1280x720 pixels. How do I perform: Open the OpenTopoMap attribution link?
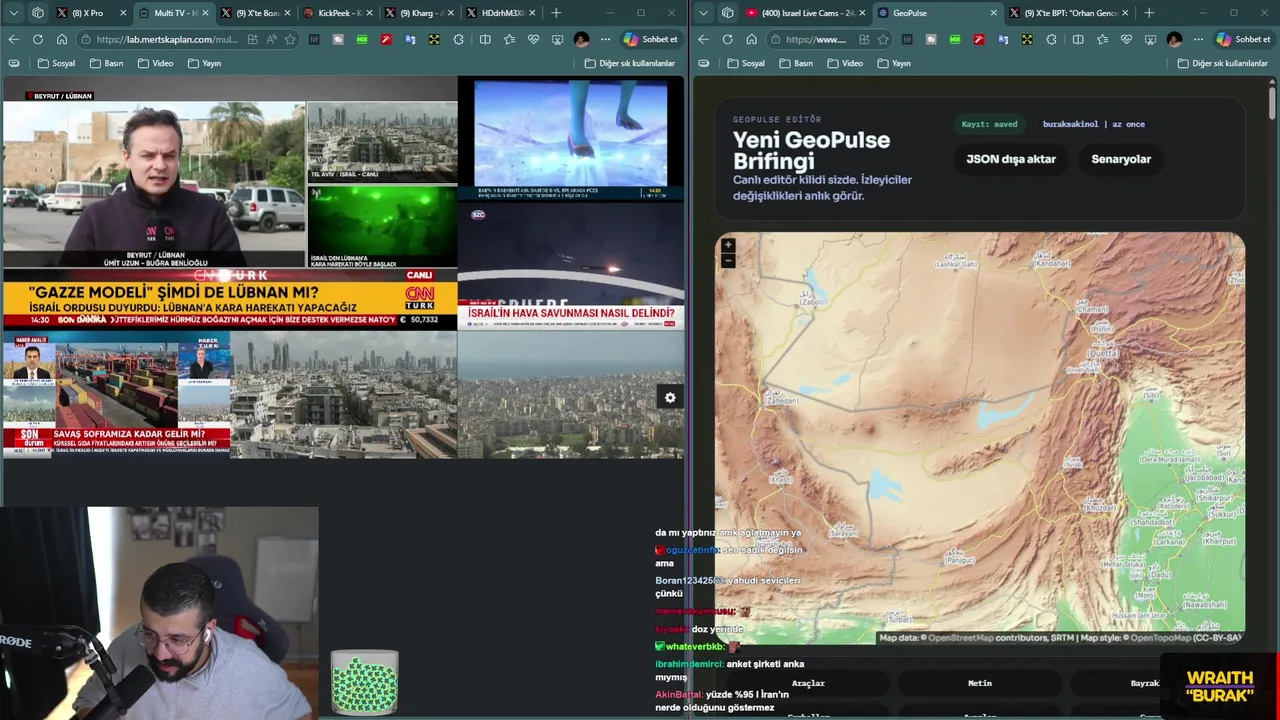coord(1161,638)
